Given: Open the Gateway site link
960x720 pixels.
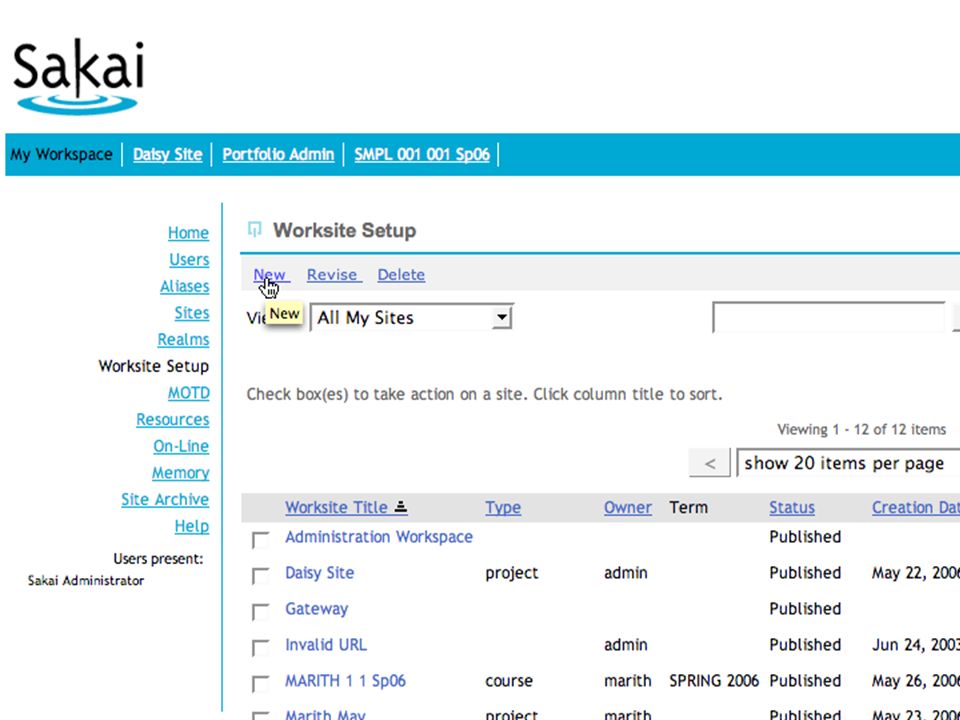Looking at the screenshot, I should click(x=317, y=609).
